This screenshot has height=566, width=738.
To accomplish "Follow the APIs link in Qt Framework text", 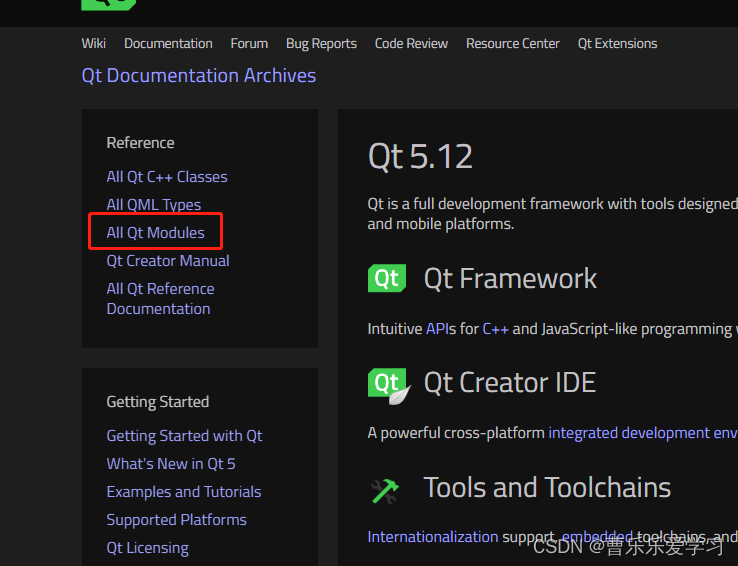I will click(x=436, y=329).
